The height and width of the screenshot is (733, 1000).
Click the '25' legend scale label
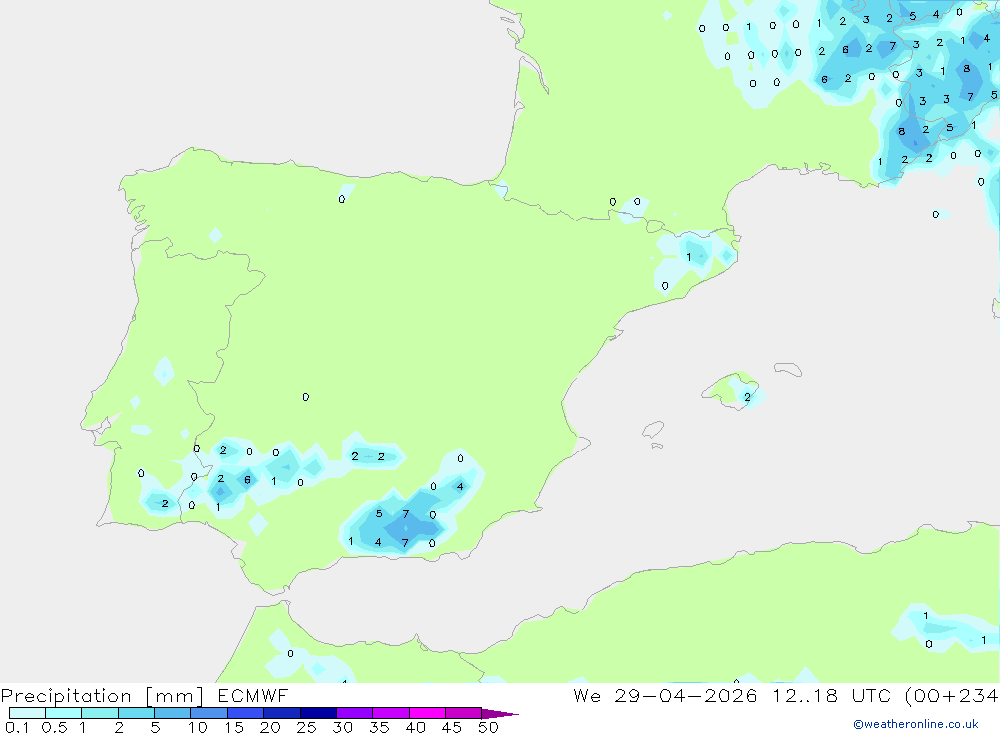point(306,727)
